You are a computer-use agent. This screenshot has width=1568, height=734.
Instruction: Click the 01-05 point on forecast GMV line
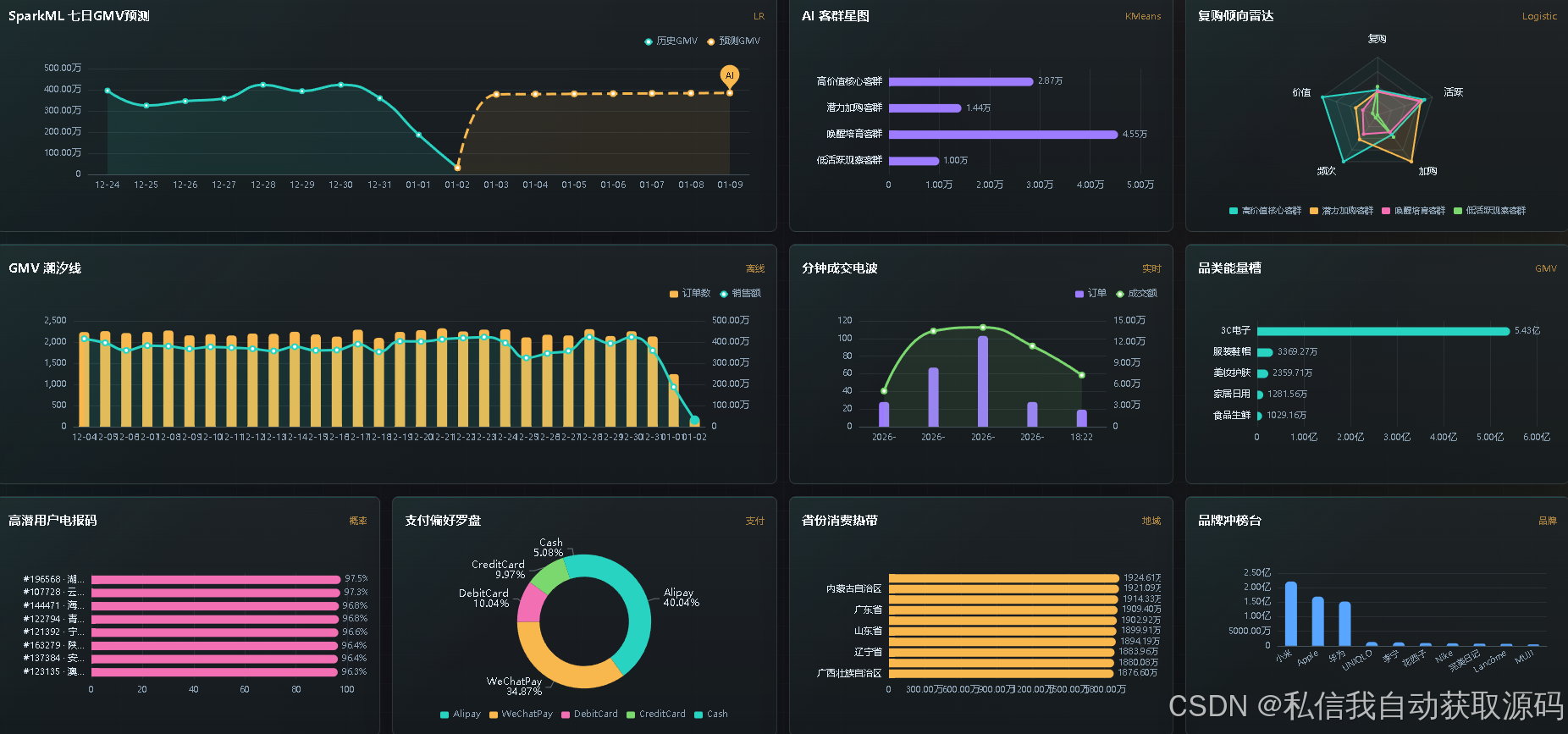(574, 94)
